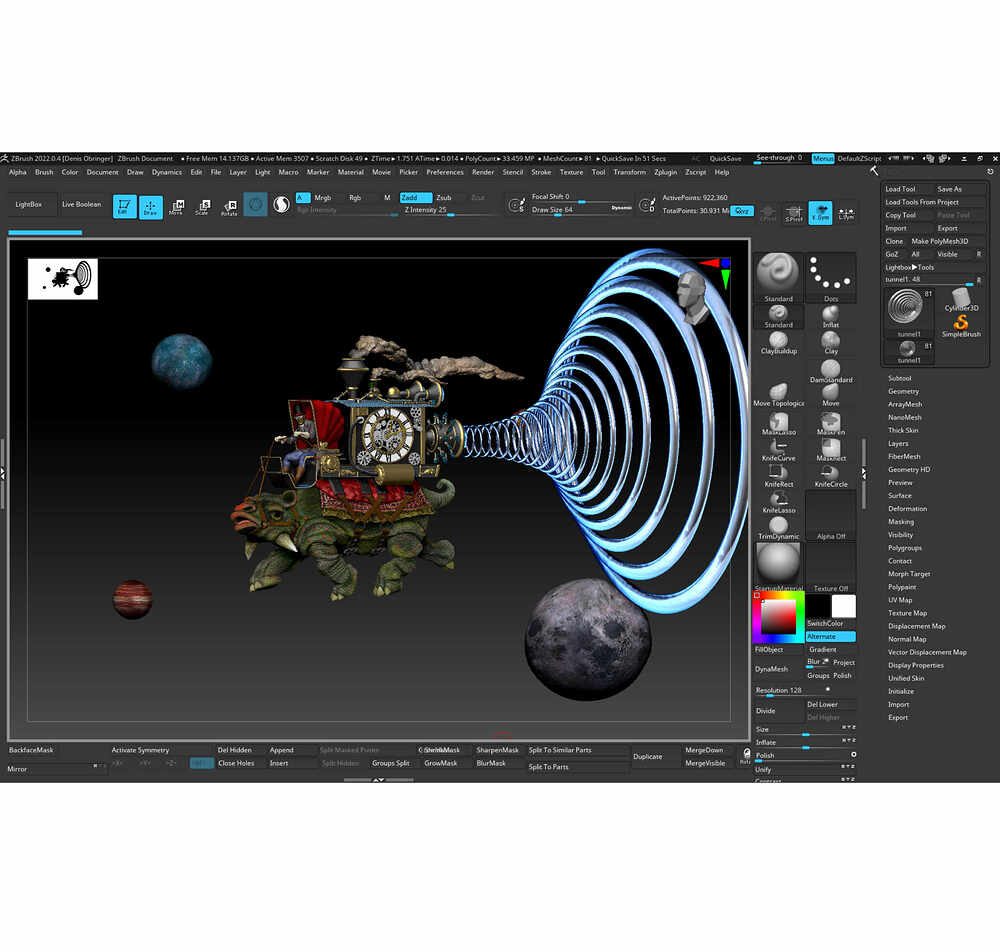Select the TrimDynamic brush
This screenshot has width=1000, height=952.
[778, 529]
